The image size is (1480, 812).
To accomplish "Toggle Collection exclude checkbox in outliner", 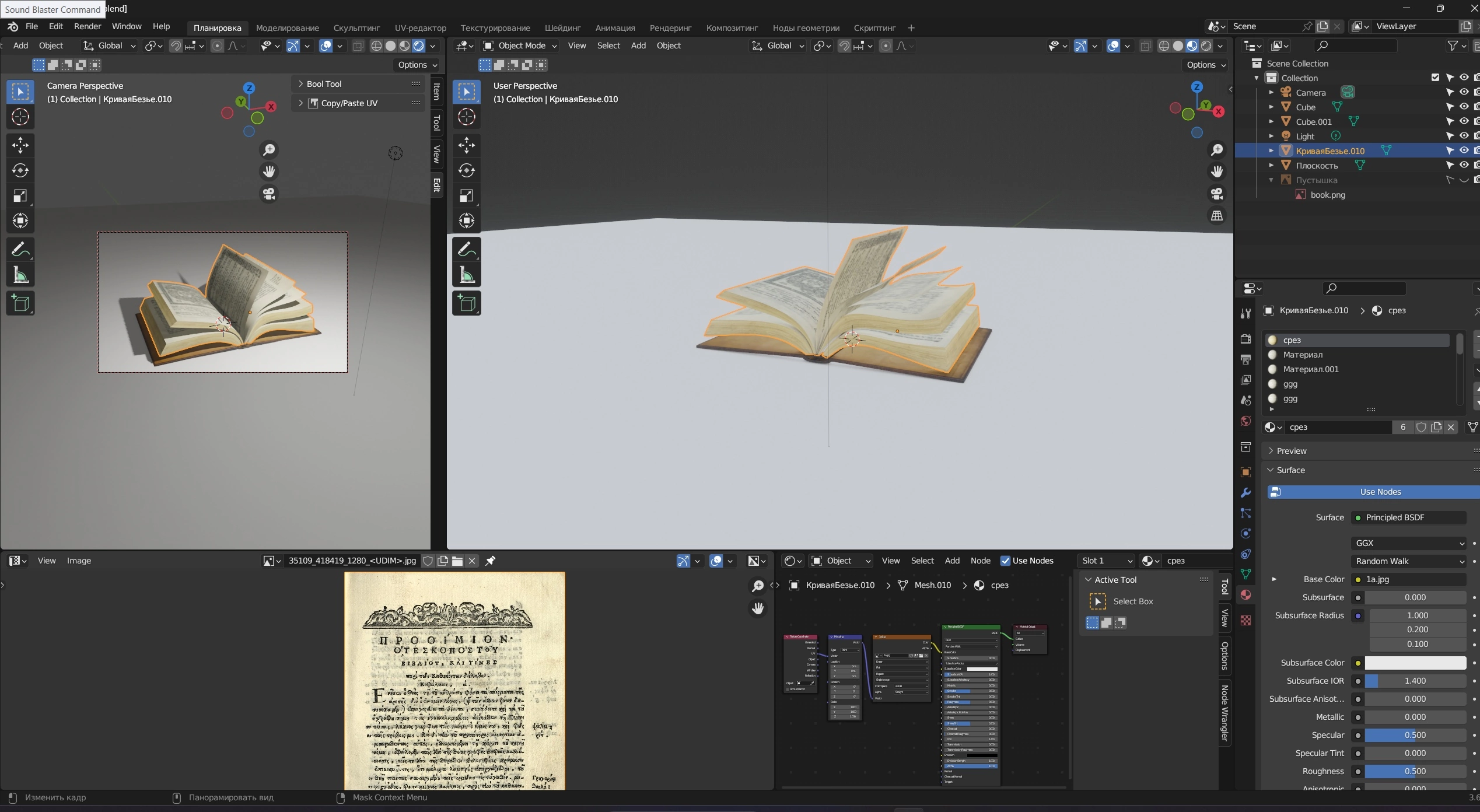I will click(1435, 78).
